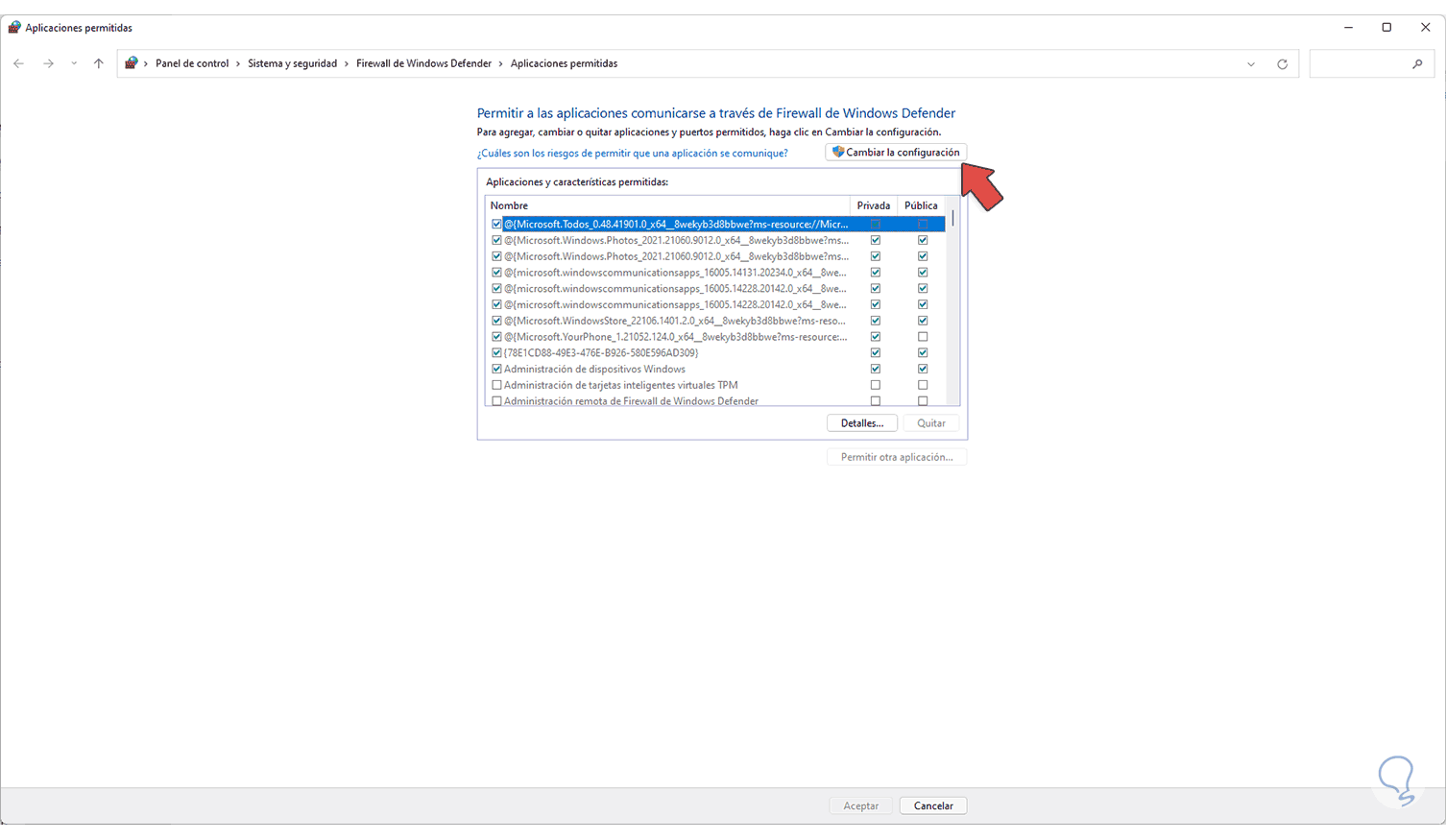
Task: Toggle the Microsoft.Todos row's name checkbox
Action: click(x=496, y=225)
